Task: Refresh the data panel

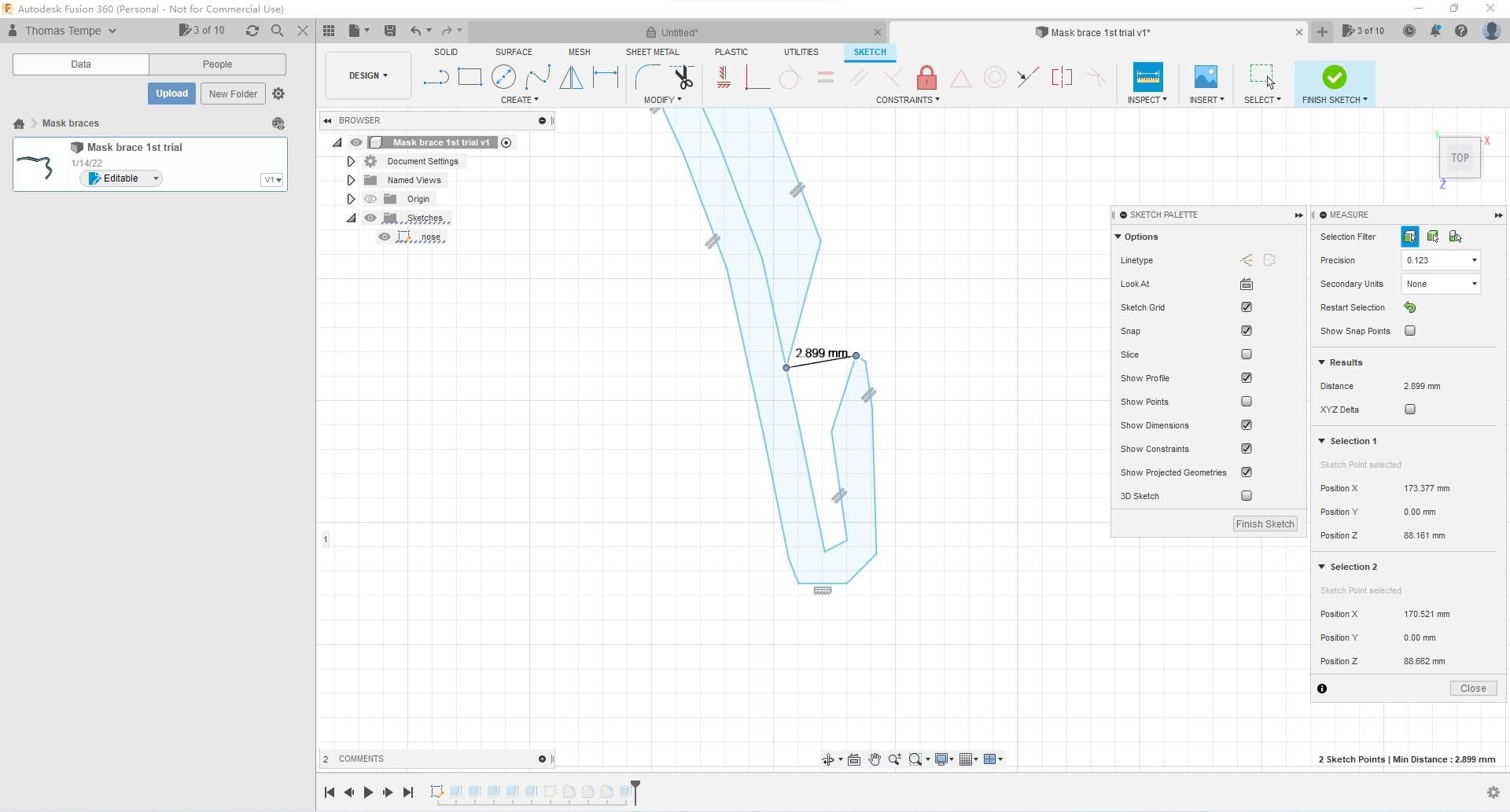Action: (x=252, y=31)
